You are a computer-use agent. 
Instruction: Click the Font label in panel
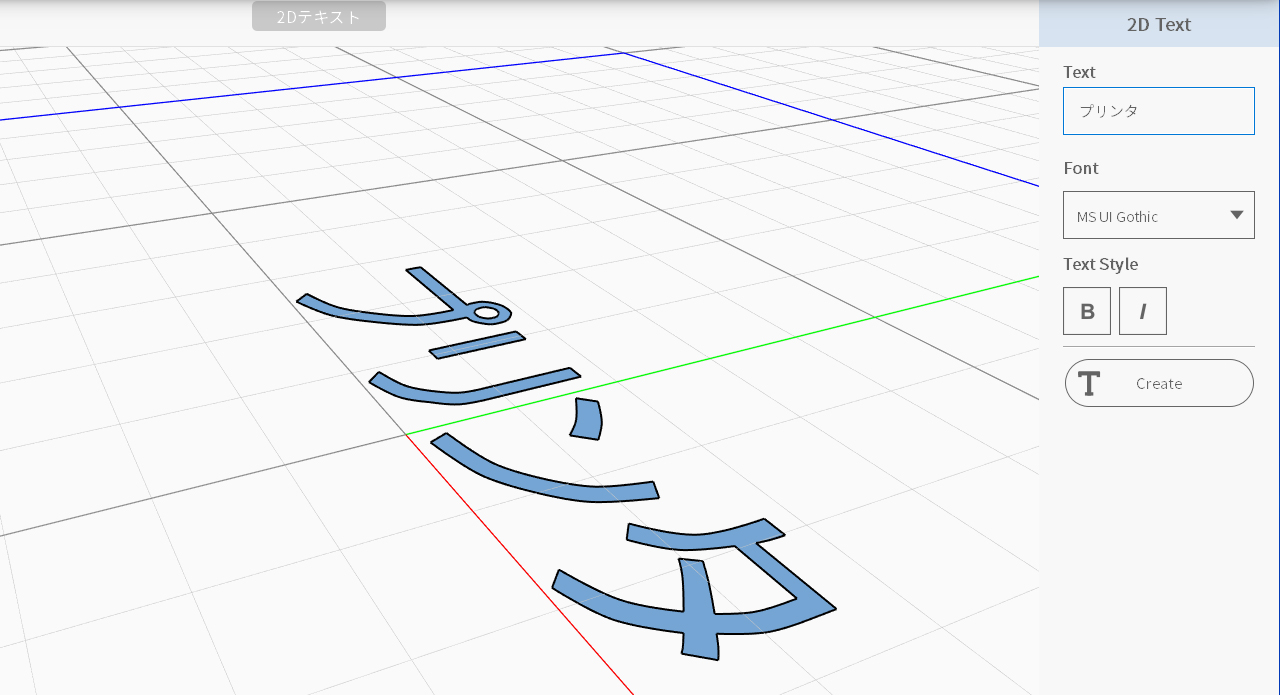point(1080,168)
